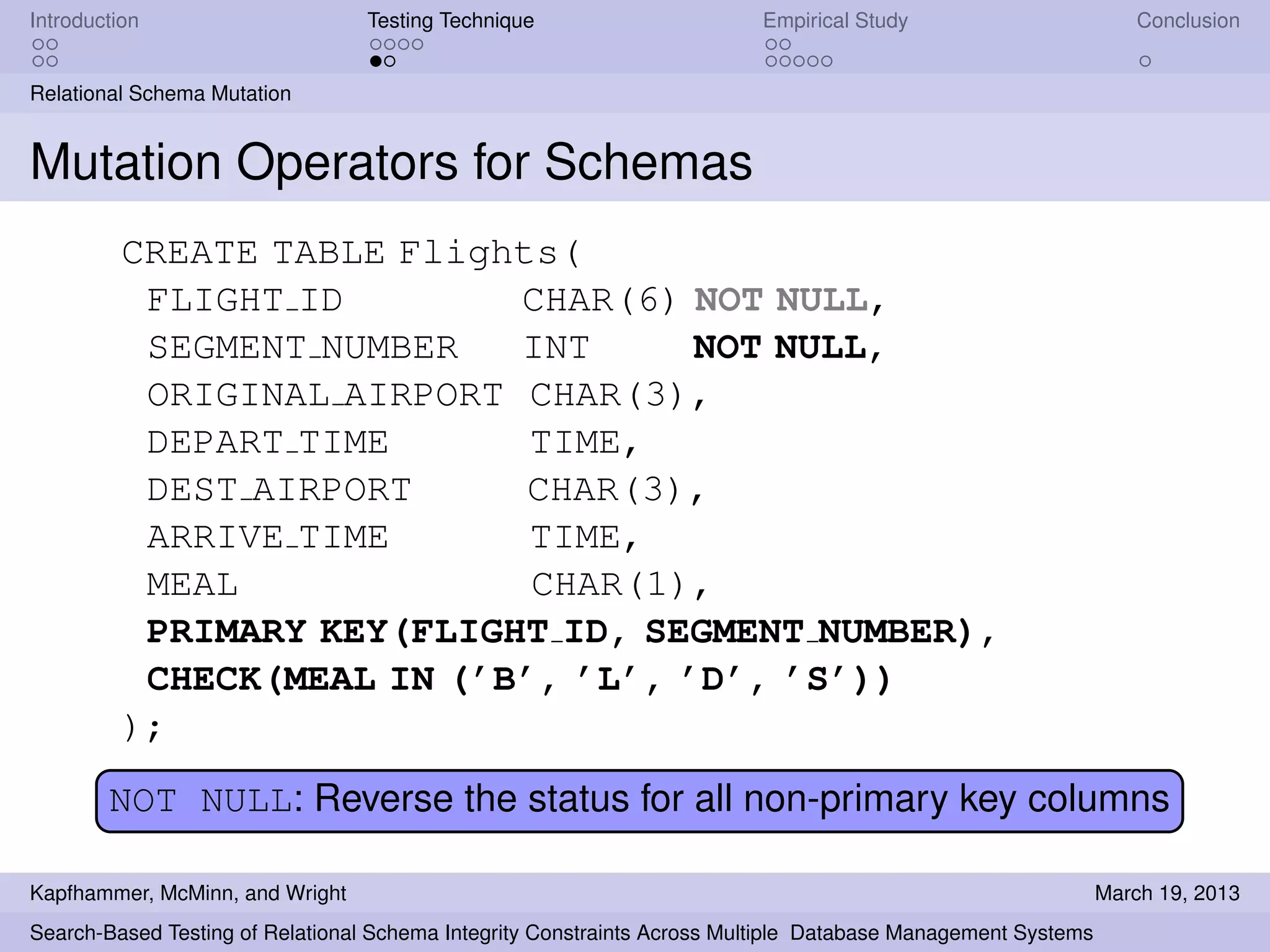Click the DEPART_TIME column name
Viewport: 1270px width, 952px height.
coord(268,443)
